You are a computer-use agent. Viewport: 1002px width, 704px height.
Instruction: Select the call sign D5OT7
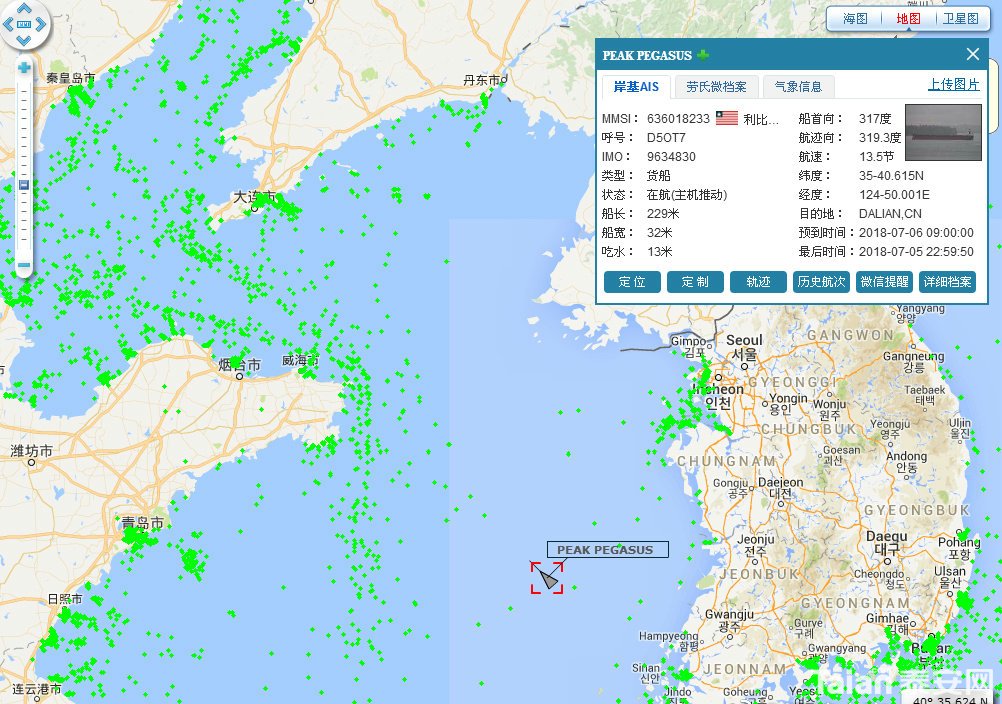pyautogui.click(x=666, y=138)
